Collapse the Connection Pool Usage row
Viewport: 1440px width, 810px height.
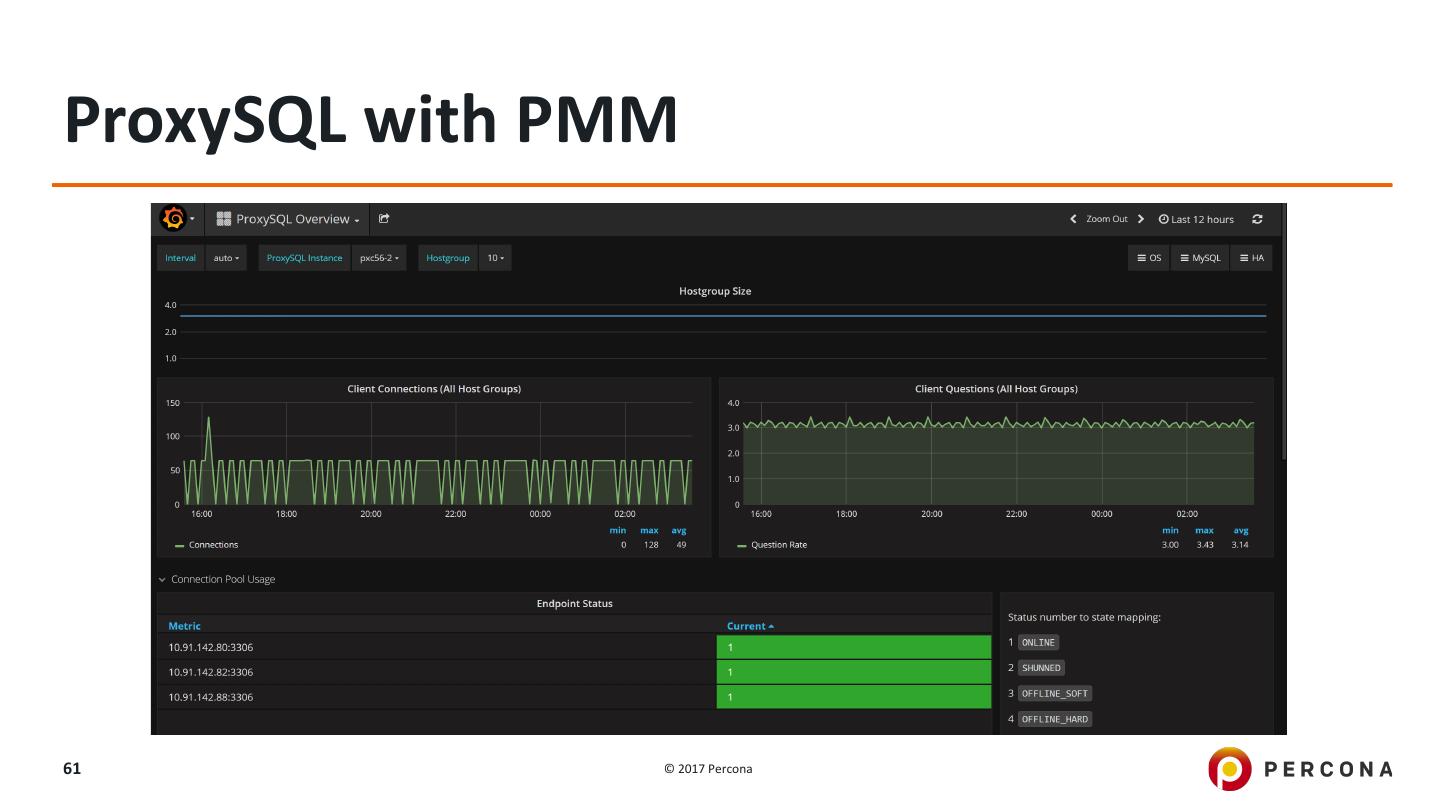pyautogui.click(x=216, y=579)
